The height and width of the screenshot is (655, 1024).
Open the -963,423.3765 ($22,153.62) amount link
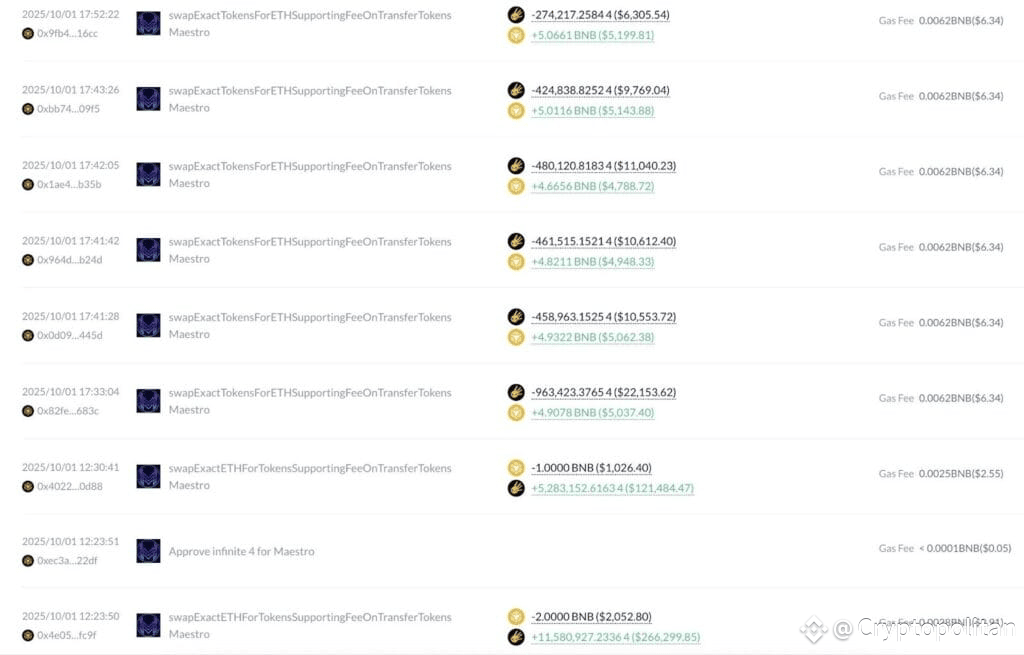pos(603,392)
